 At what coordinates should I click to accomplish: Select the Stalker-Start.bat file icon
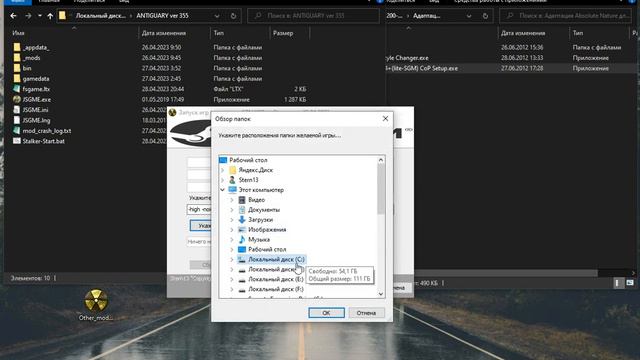point(17,141)
